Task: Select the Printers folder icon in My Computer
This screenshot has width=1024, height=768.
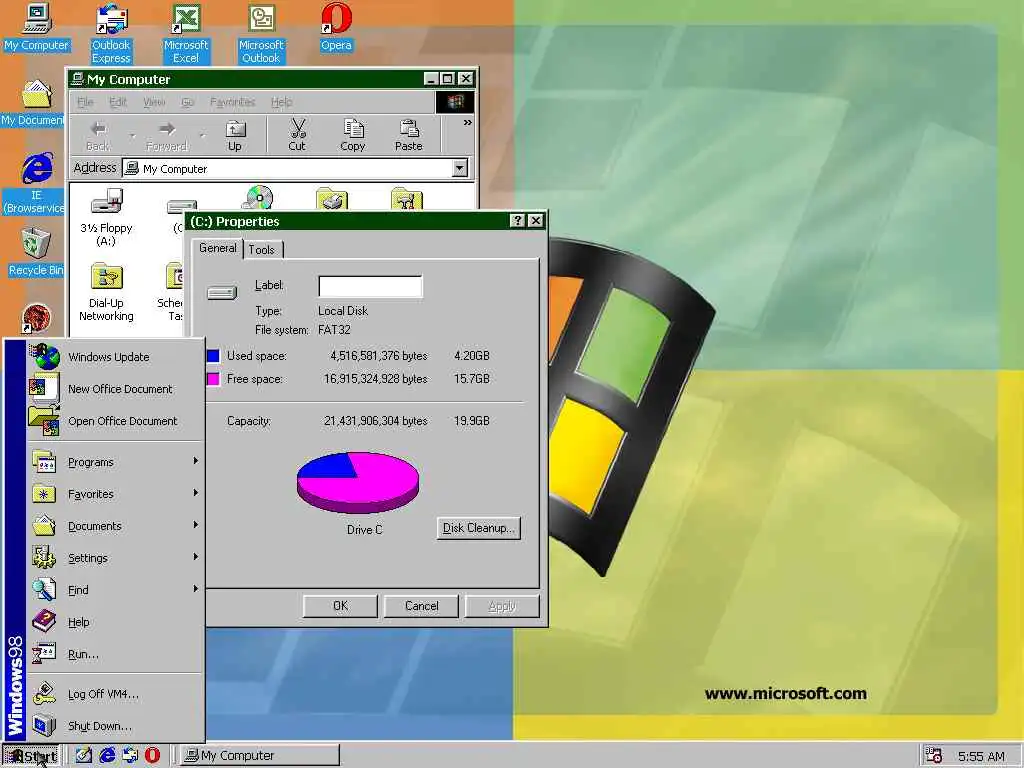Action: [x=332, y=199]
